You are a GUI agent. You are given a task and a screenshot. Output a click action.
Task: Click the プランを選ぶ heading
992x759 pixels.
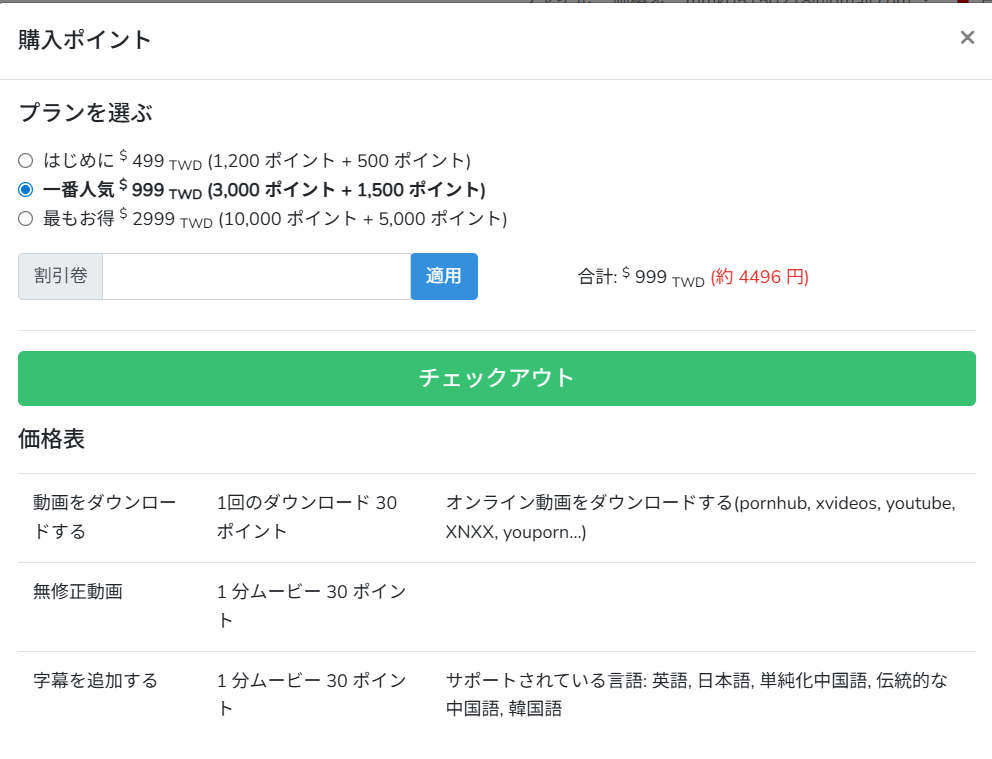click(85, 113)
